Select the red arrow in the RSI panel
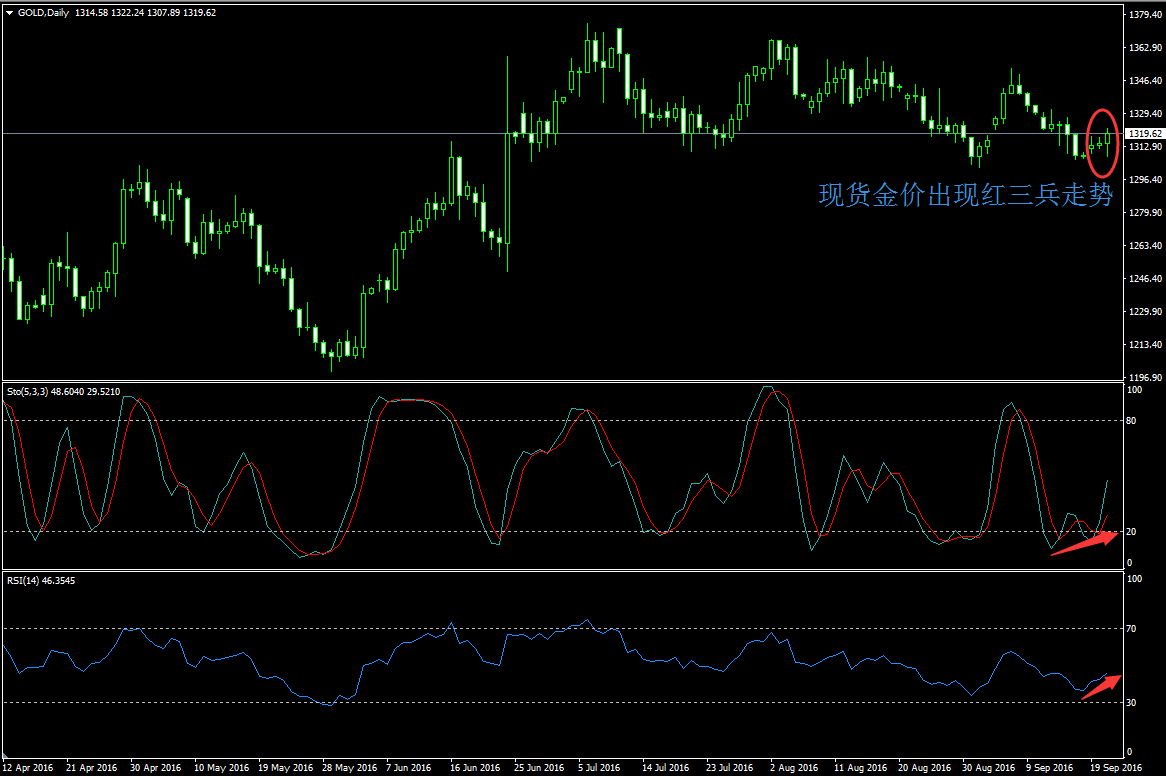This screenshot has height=776, width=1166. click(1100, 688)
